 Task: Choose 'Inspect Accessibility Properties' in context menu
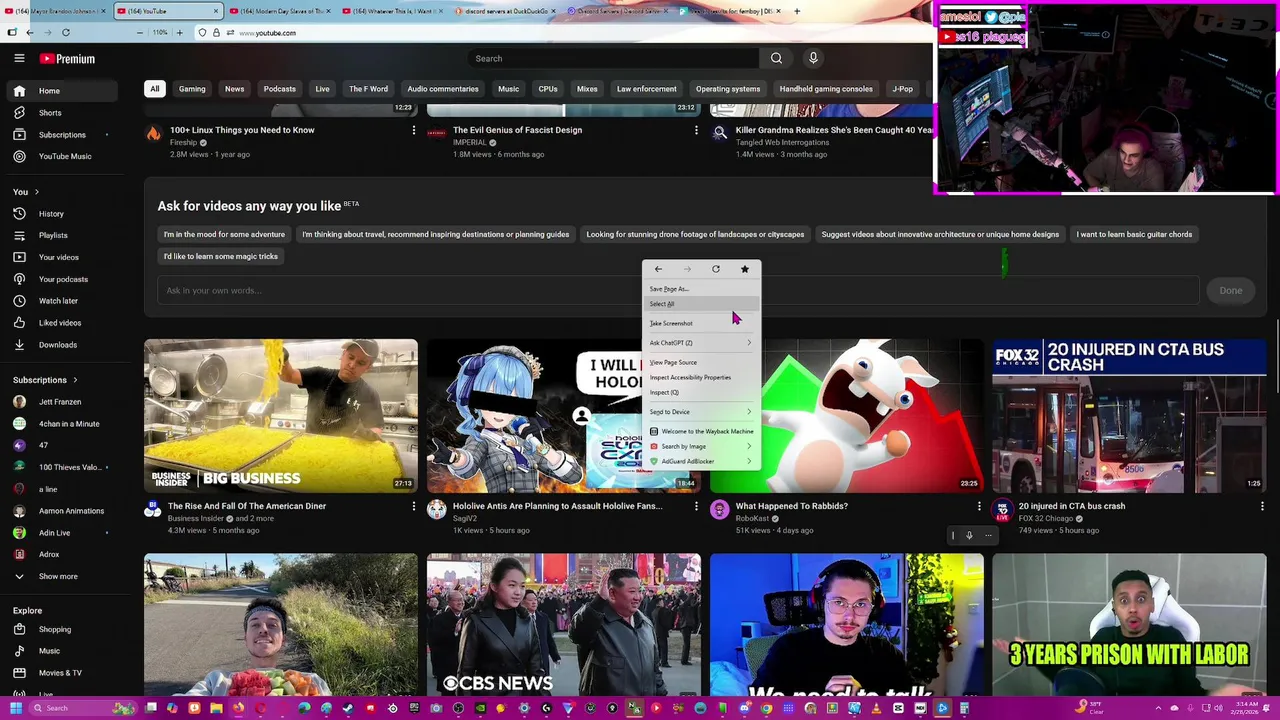point(701,377)
